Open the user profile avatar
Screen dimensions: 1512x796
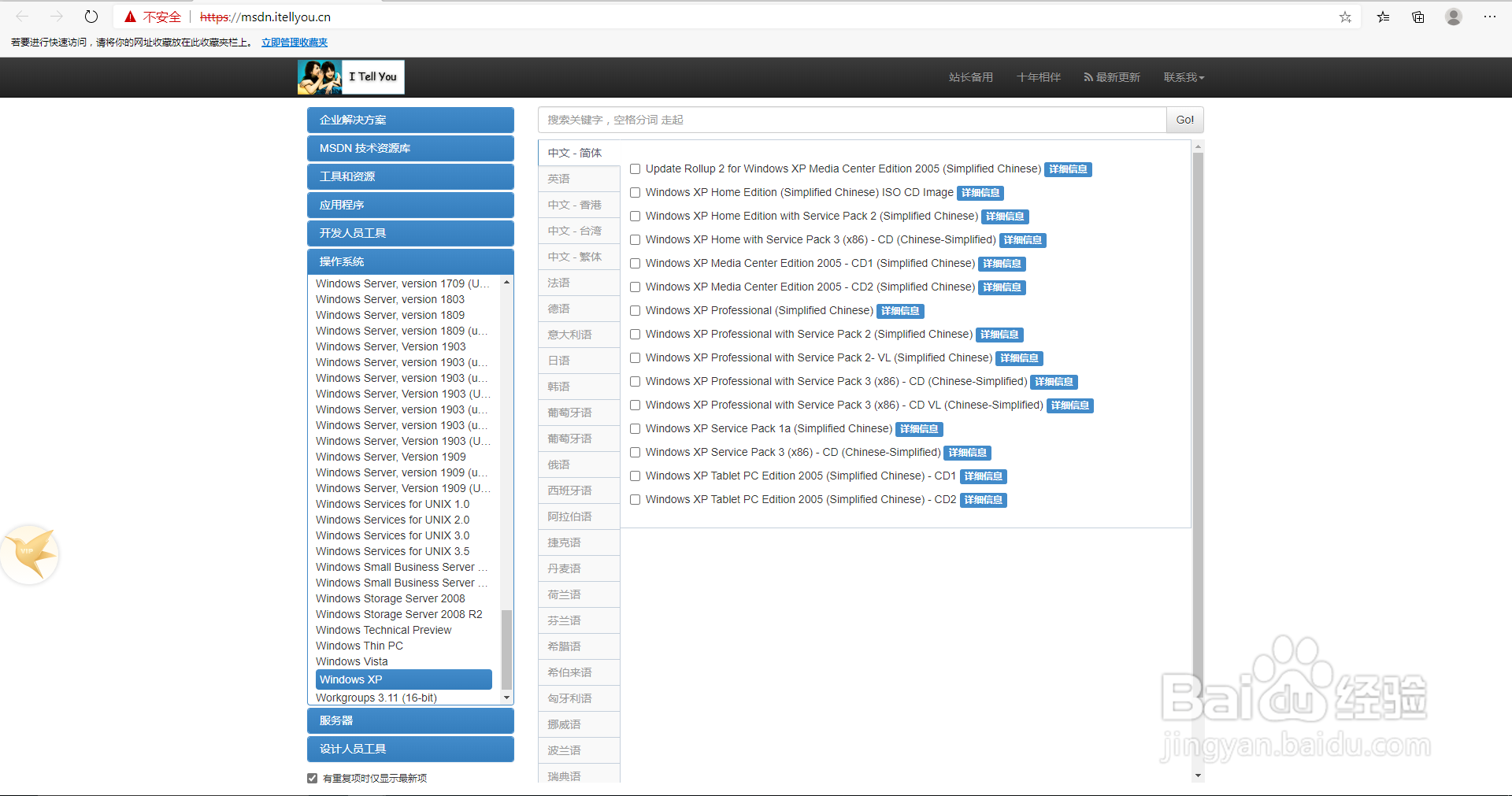(1454, 17)
